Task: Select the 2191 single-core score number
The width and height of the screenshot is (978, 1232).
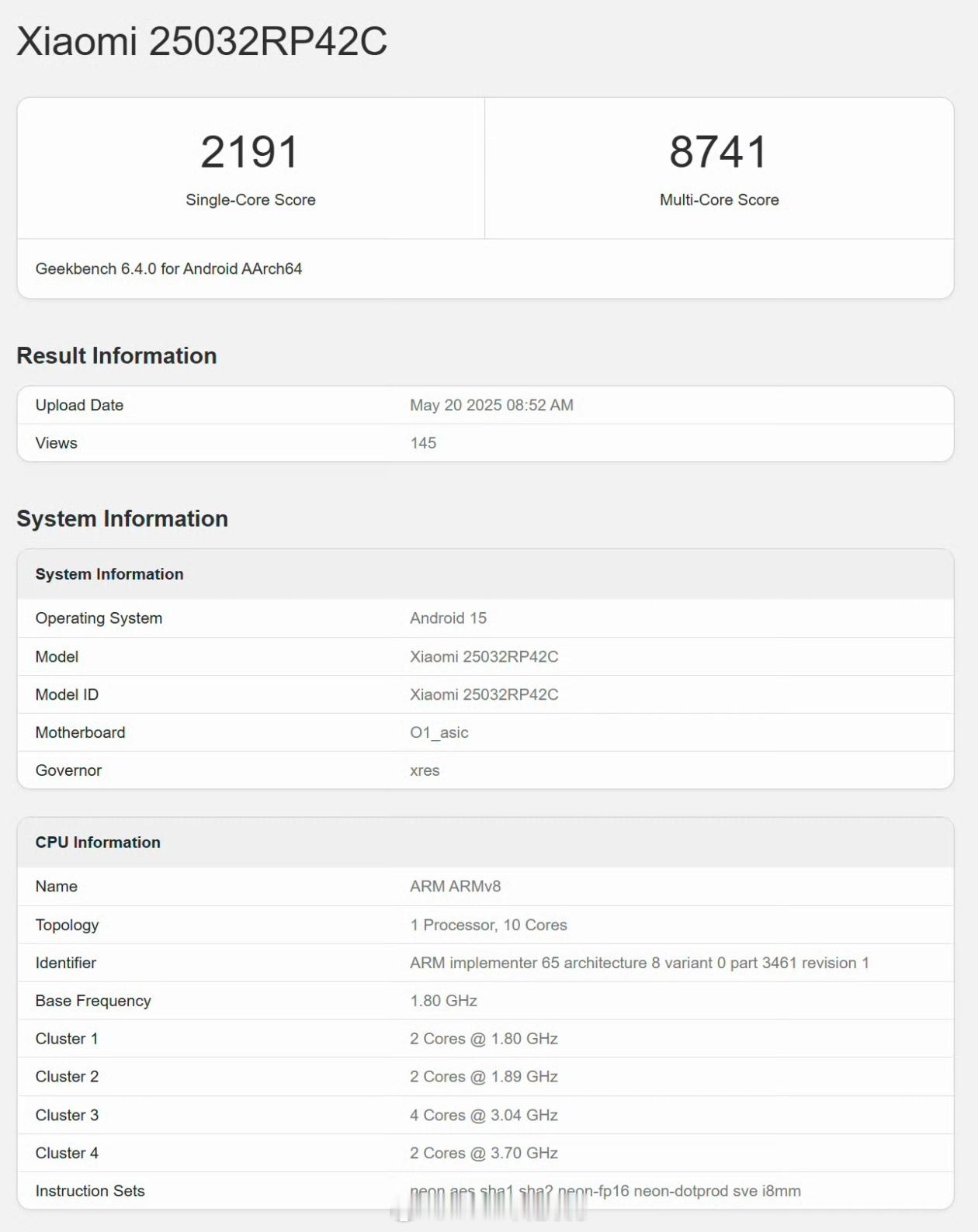Action: click(x=250, y=151)
